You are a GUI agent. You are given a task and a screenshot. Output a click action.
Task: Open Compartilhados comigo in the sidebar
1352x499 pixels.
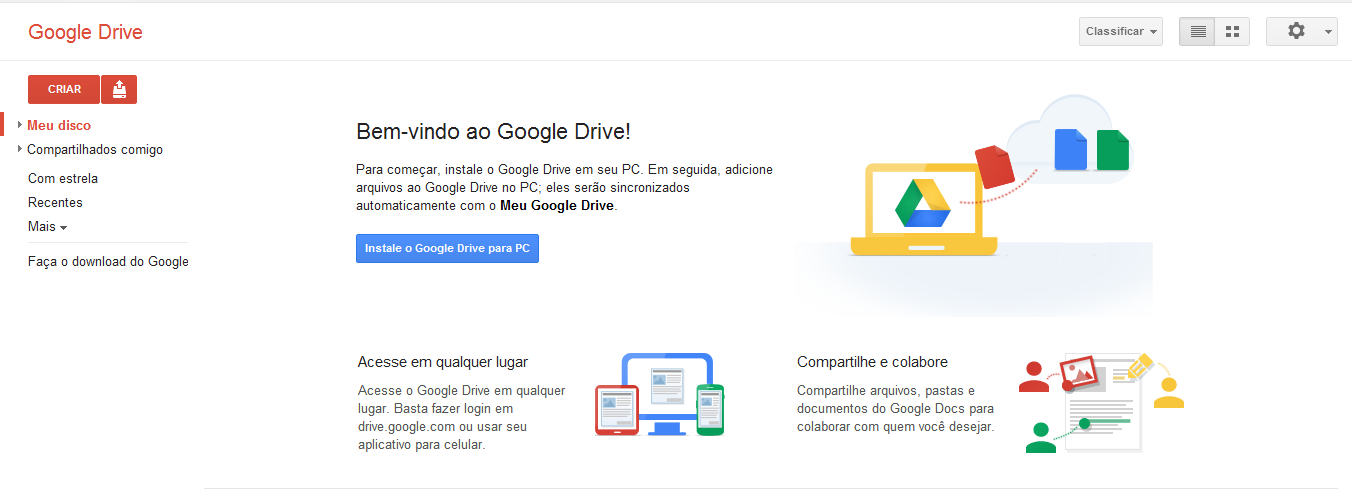(x=95, y=150)
